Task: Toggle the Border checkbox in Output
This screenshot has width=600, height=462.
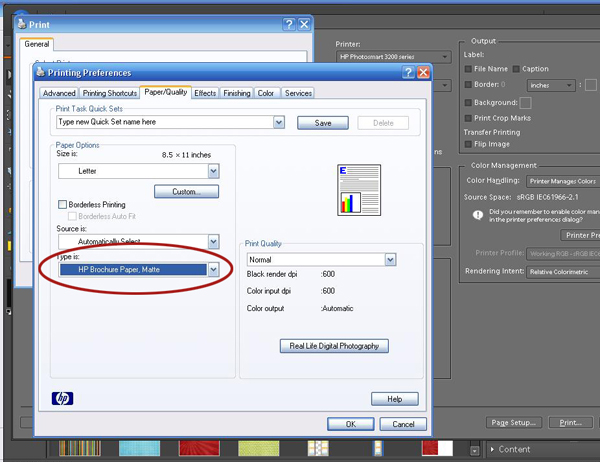Action: (468, 85)
